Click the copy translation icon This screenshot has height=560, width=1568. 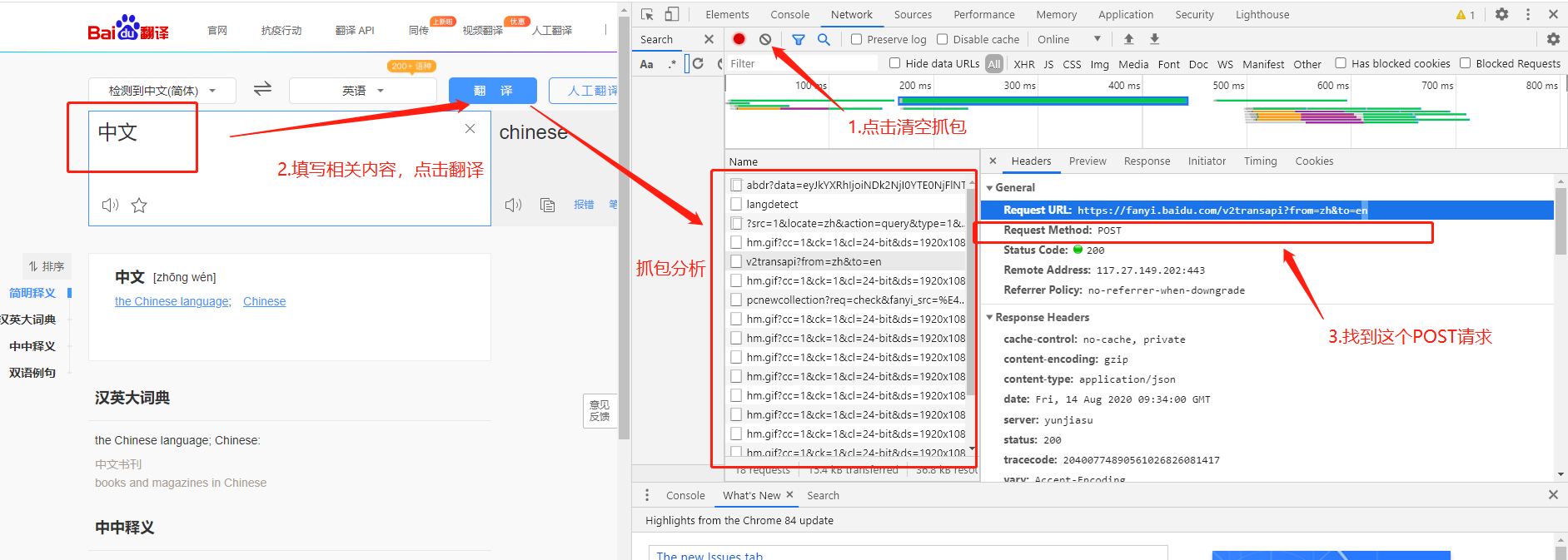547,205
